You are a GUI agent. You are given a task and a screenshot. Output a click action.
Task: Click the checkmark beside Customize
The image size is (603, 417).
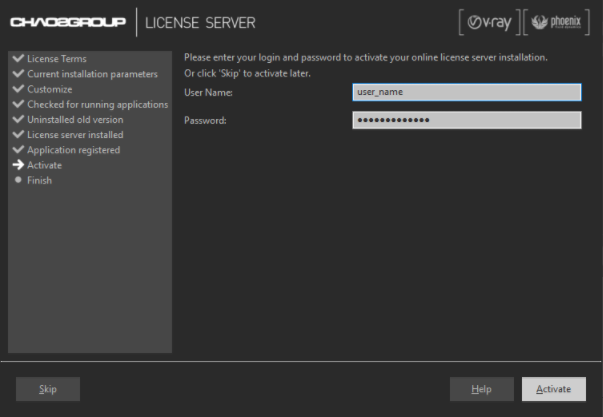click(x=18, y=89)
